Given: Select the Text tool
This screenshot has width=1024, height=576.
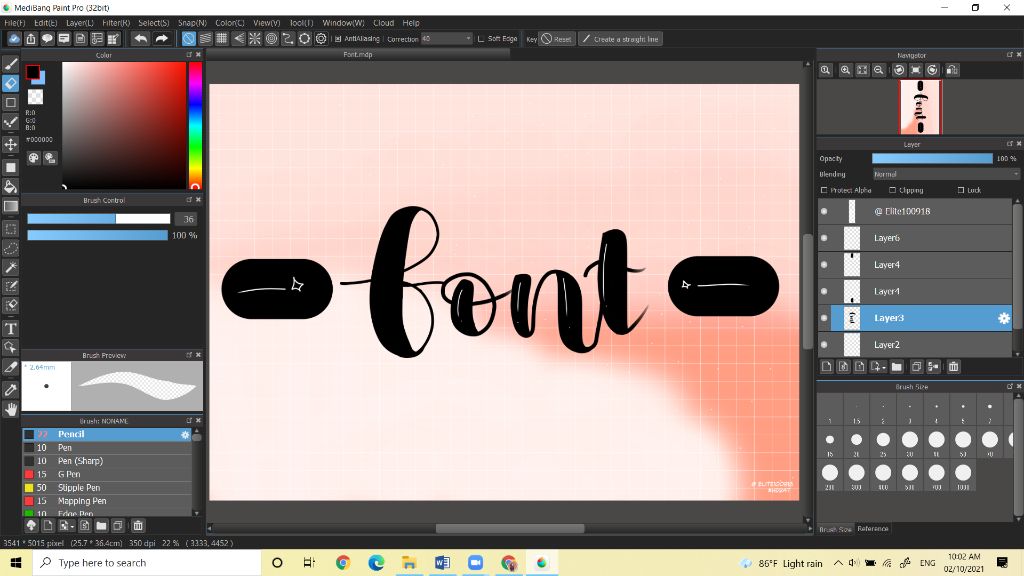Looking at the screenshot, I should (x=10, y=328).
